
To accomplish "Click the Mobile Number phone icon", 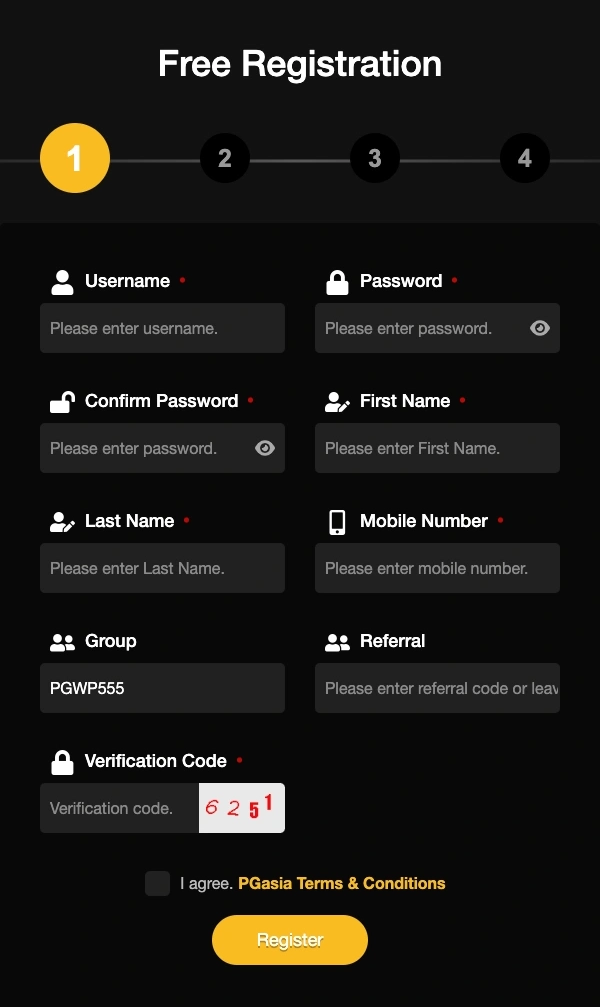I will click(337, 521).
